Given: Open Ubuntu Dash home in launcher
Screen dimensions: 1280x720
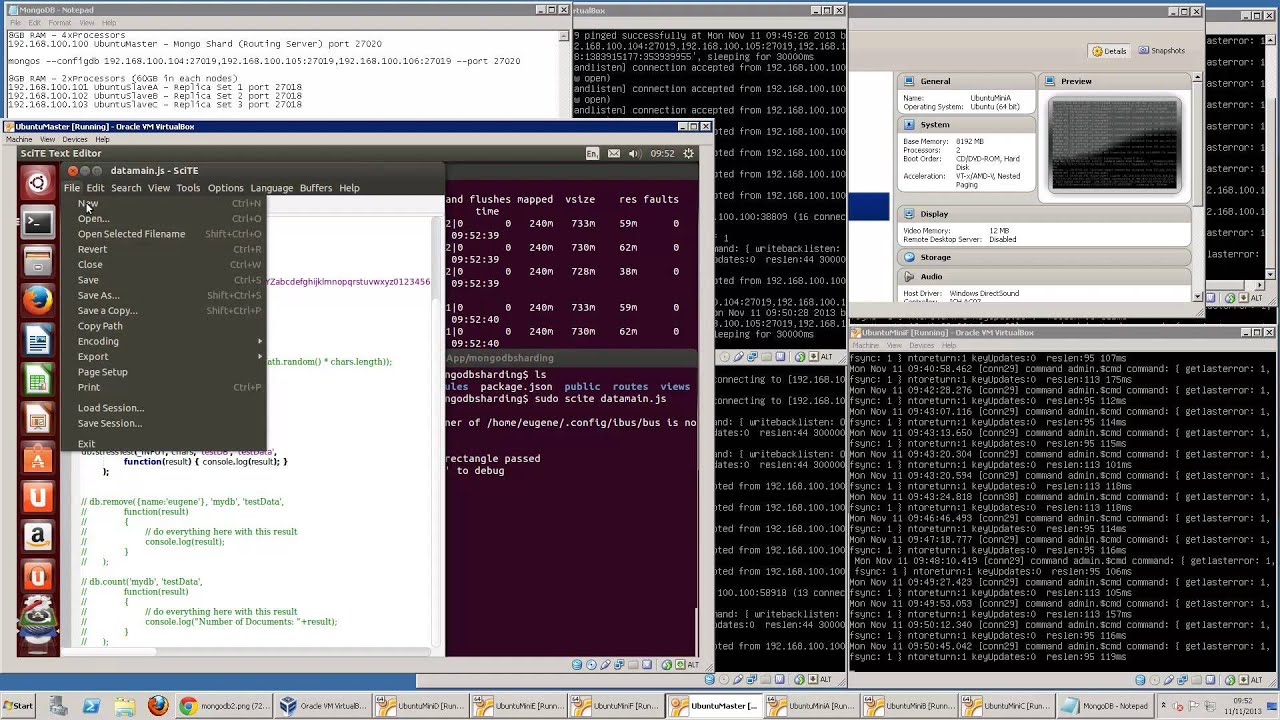Looking at the screenshot, I should [x=38, y=183].
